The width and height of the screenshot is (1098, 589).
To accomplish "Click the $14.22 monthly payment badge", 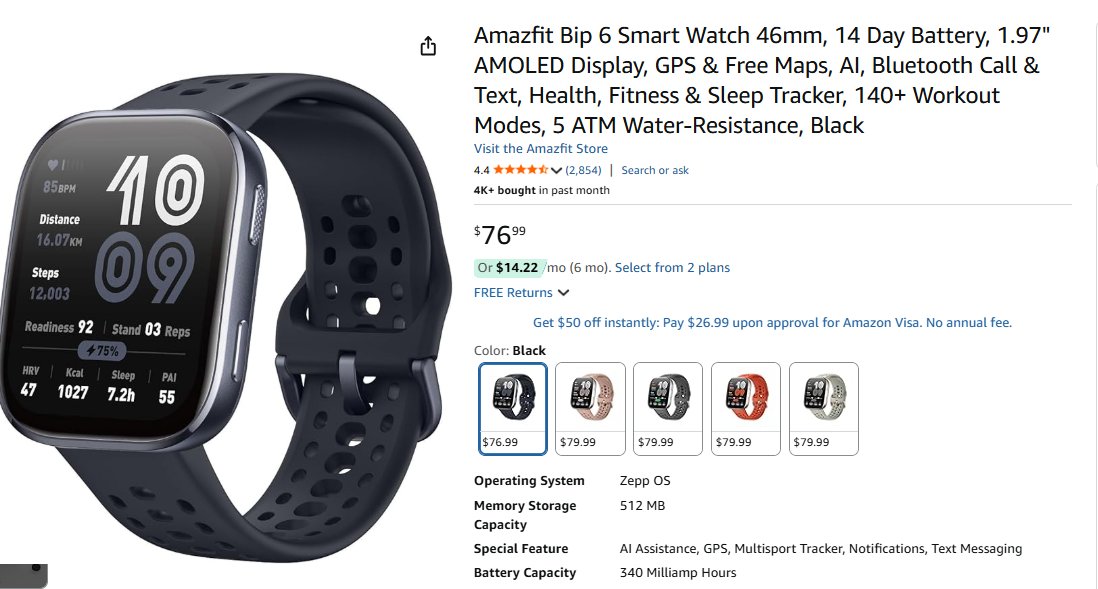I will tap(510, 268).
